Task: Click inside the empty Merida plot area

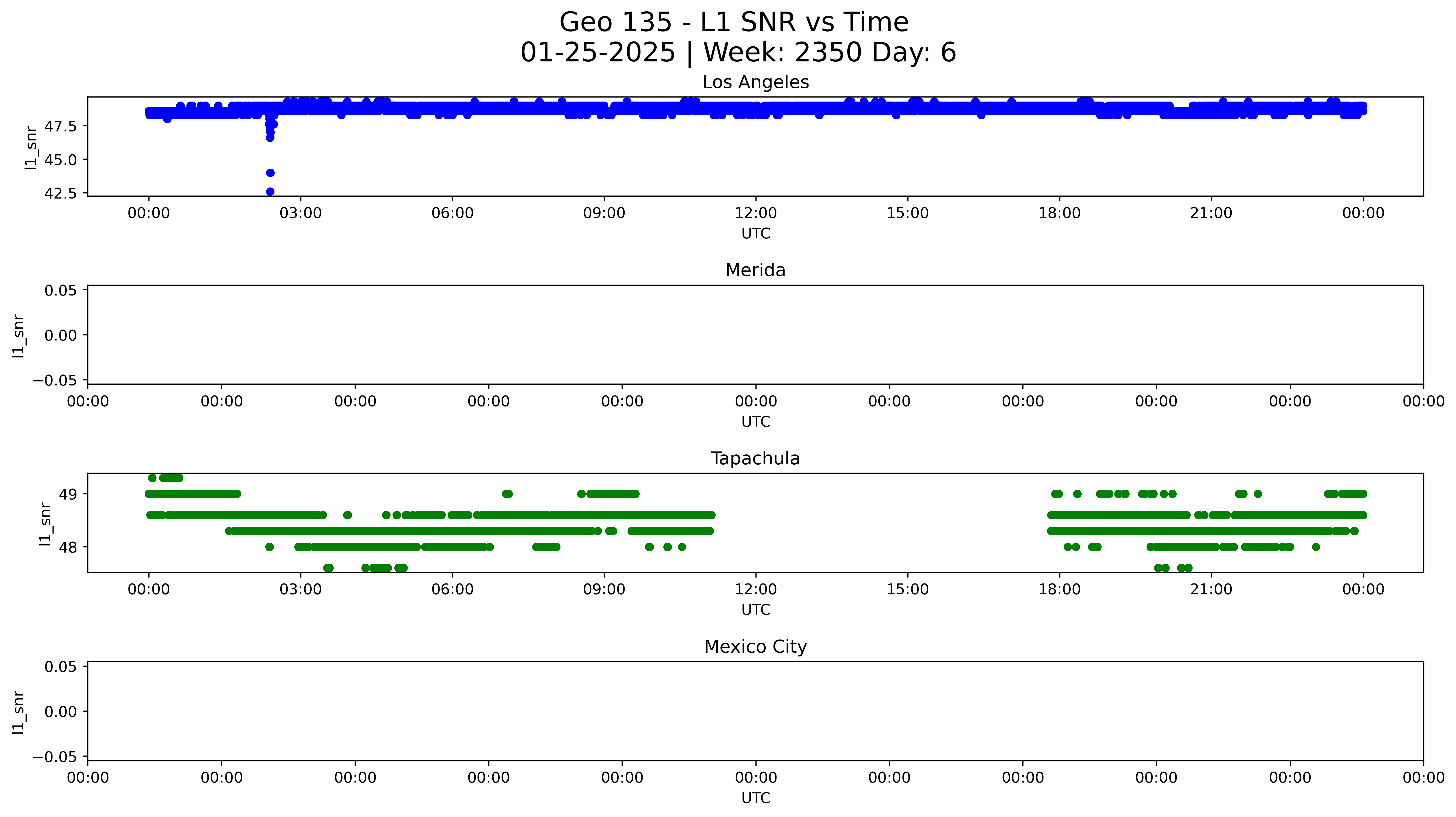Action: point(755,335)
